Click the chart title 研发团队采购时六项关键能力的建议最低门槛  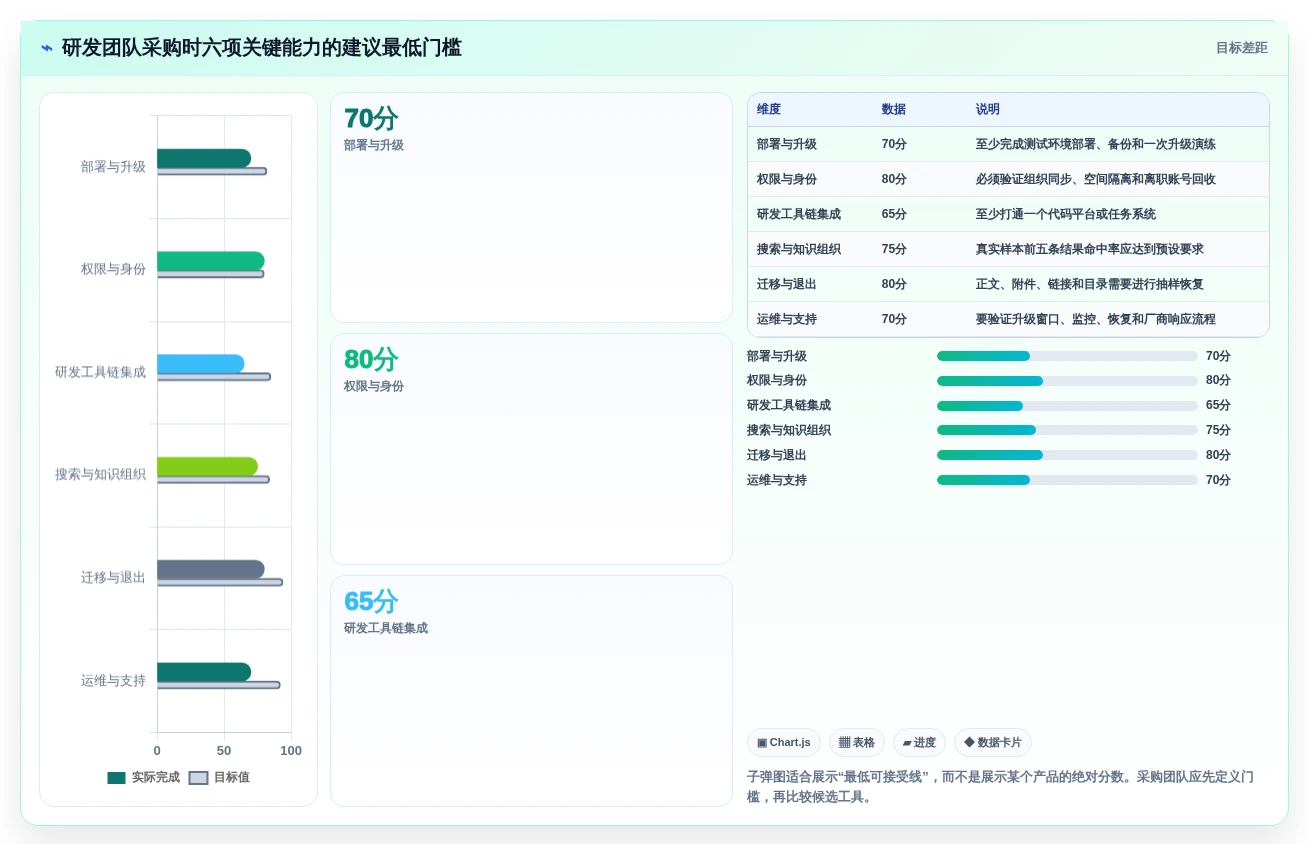262,48
